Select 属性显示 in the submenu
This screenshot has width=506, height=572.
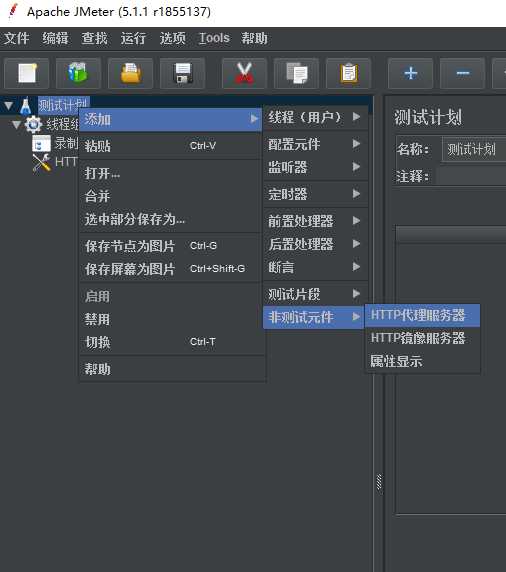422,361
